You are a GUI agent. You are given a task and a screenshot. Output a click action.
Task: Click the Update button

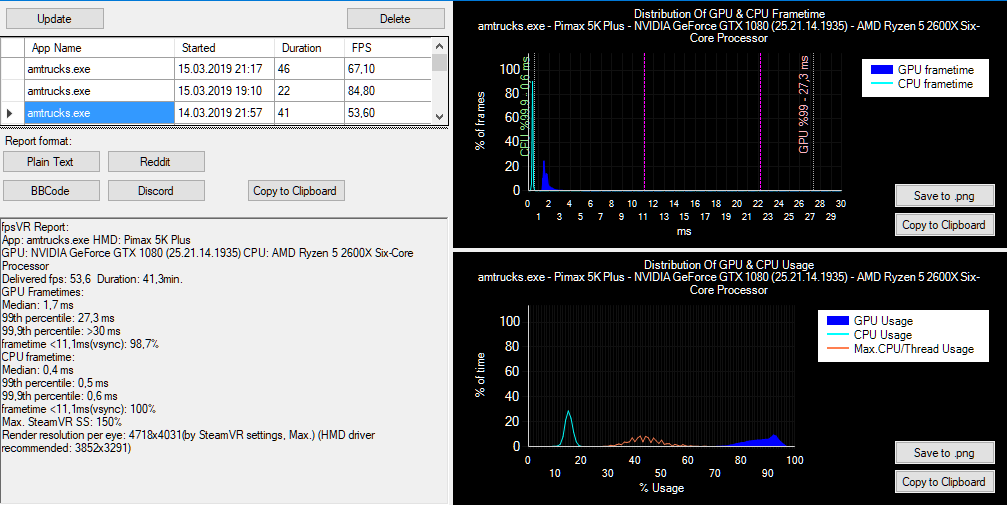55,19
